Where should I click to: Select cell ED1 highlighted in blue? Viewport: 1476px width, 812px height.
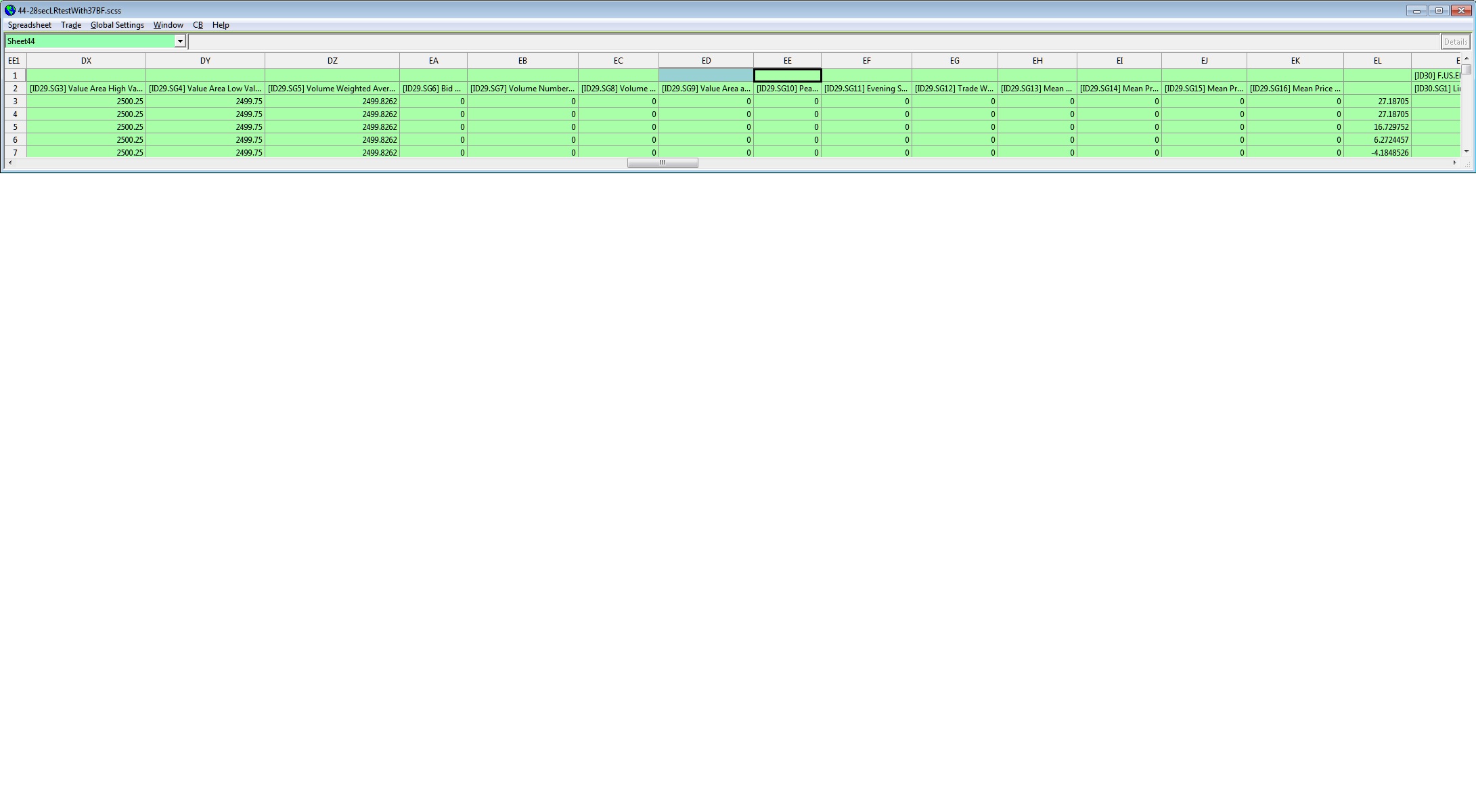pyautogui.click(x=705, y=75)
